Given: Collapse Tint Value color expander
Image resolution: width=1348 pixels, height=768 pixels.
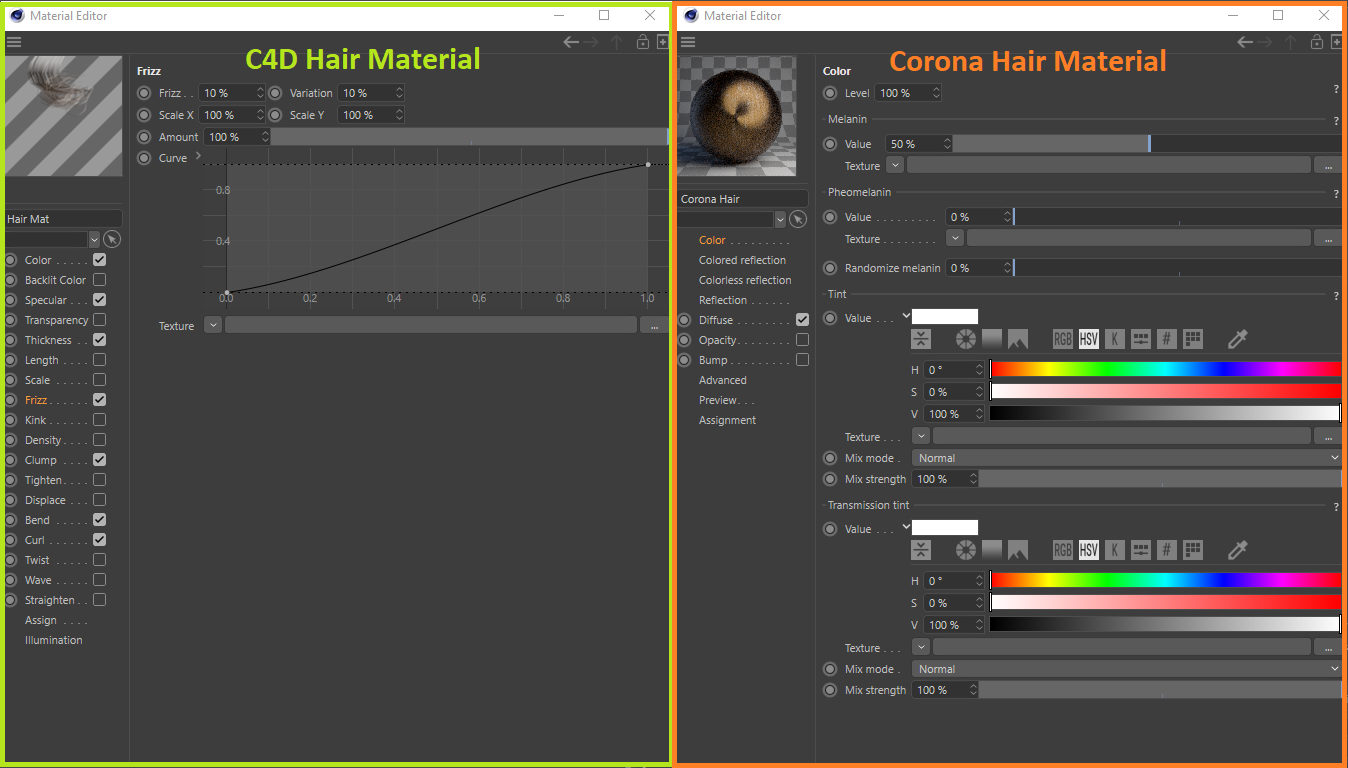Looking at the screenshot, I should coord(906,316).
